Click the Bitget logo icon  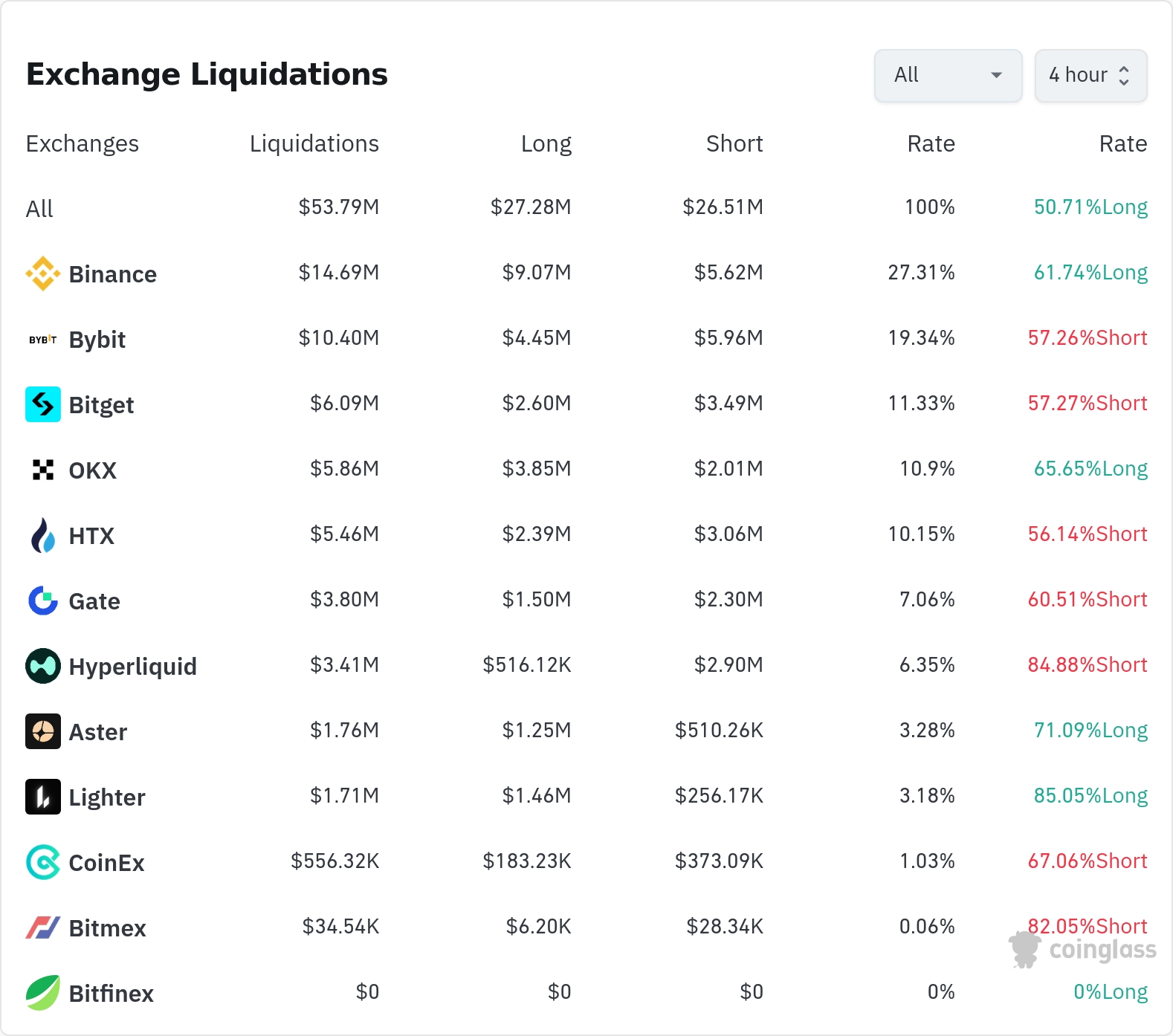(43, 404)
